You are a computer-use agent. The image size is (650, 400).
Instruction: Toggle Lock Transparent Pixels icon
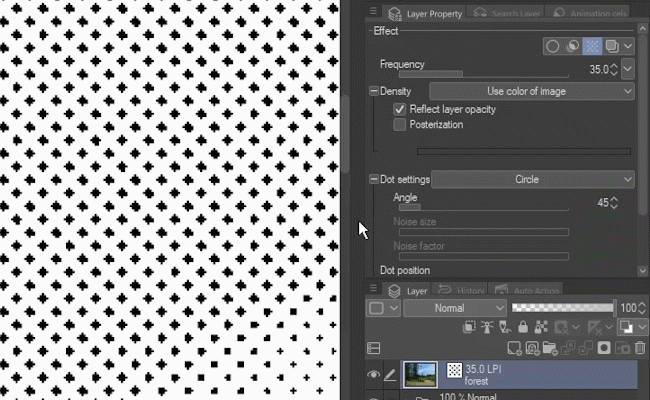click(541, 327)
